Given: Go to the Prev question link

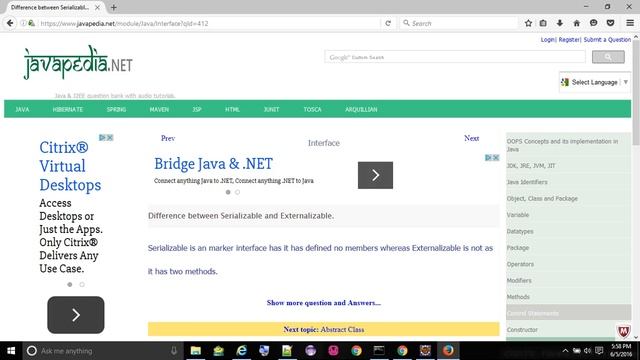Looking at the screenshot, I should click(168, 138).
